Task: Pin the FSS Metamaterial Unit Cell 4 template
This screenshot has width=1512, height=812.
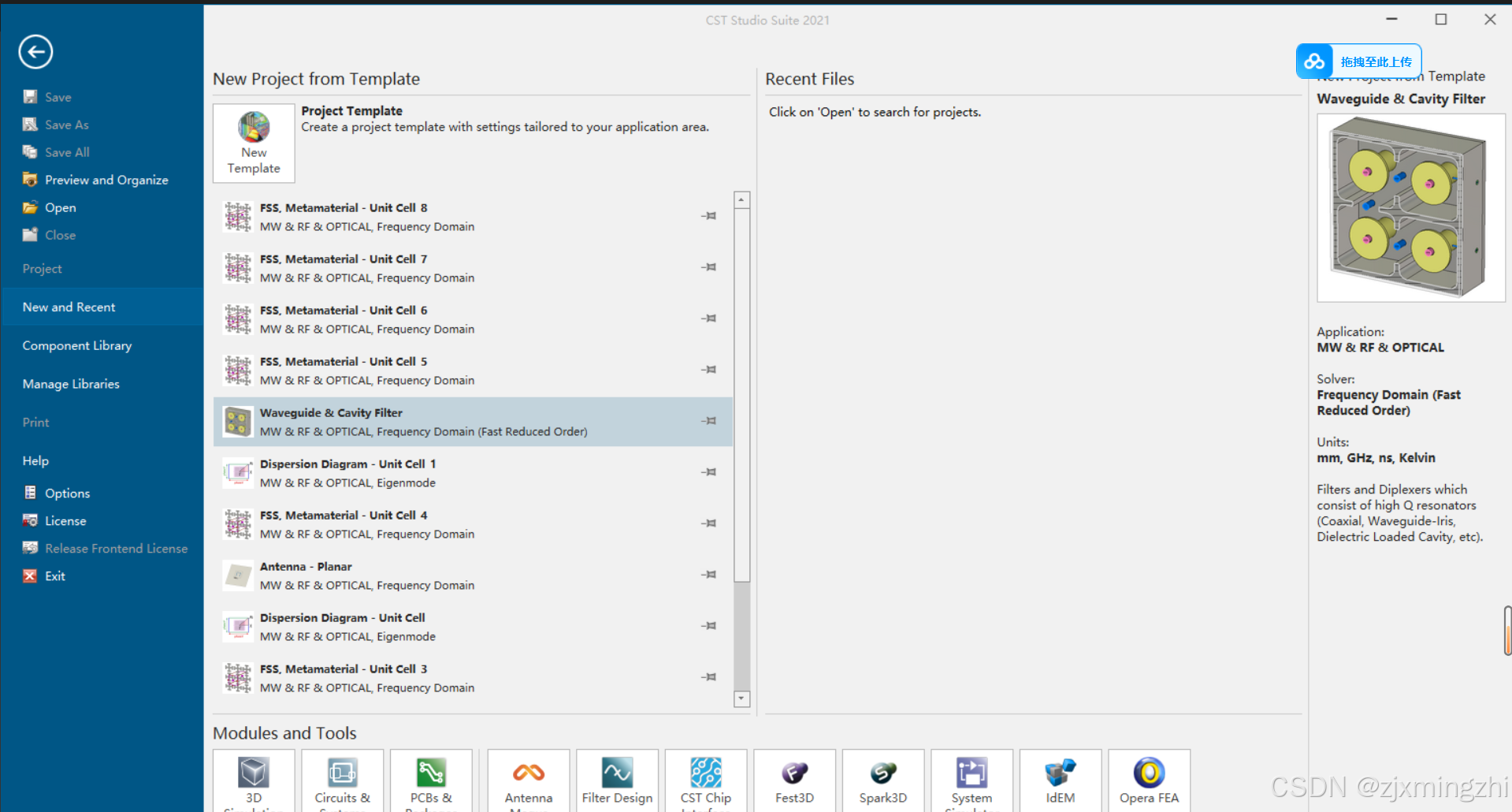Action: [x=709, y=523]
